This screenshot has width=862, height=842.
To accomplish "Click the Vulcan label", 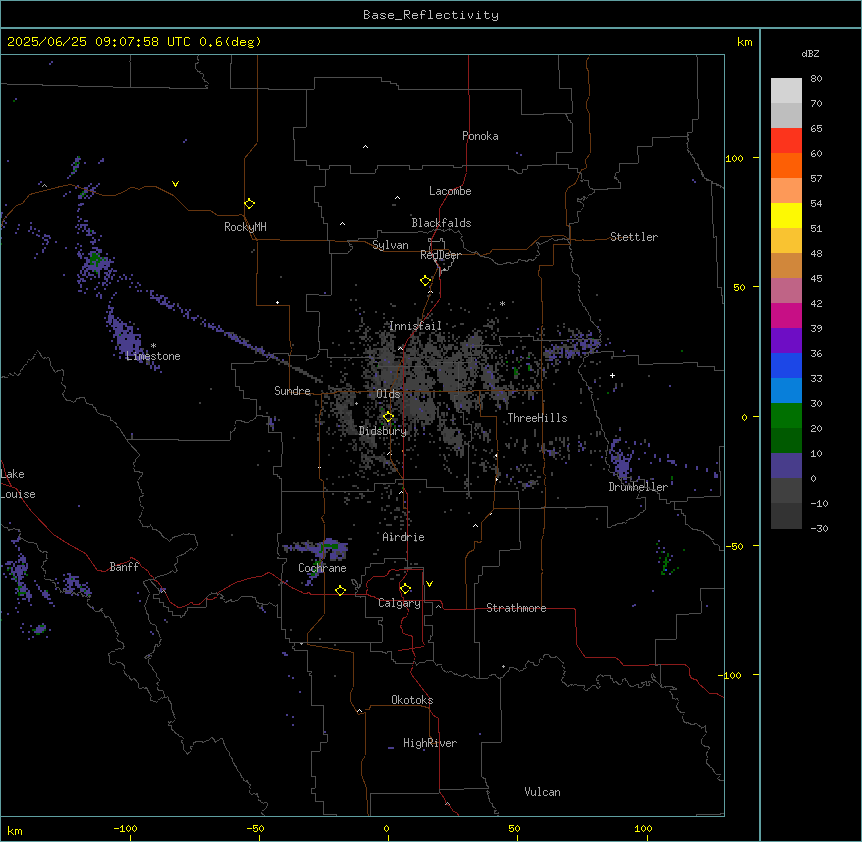I will coord(542,792).
